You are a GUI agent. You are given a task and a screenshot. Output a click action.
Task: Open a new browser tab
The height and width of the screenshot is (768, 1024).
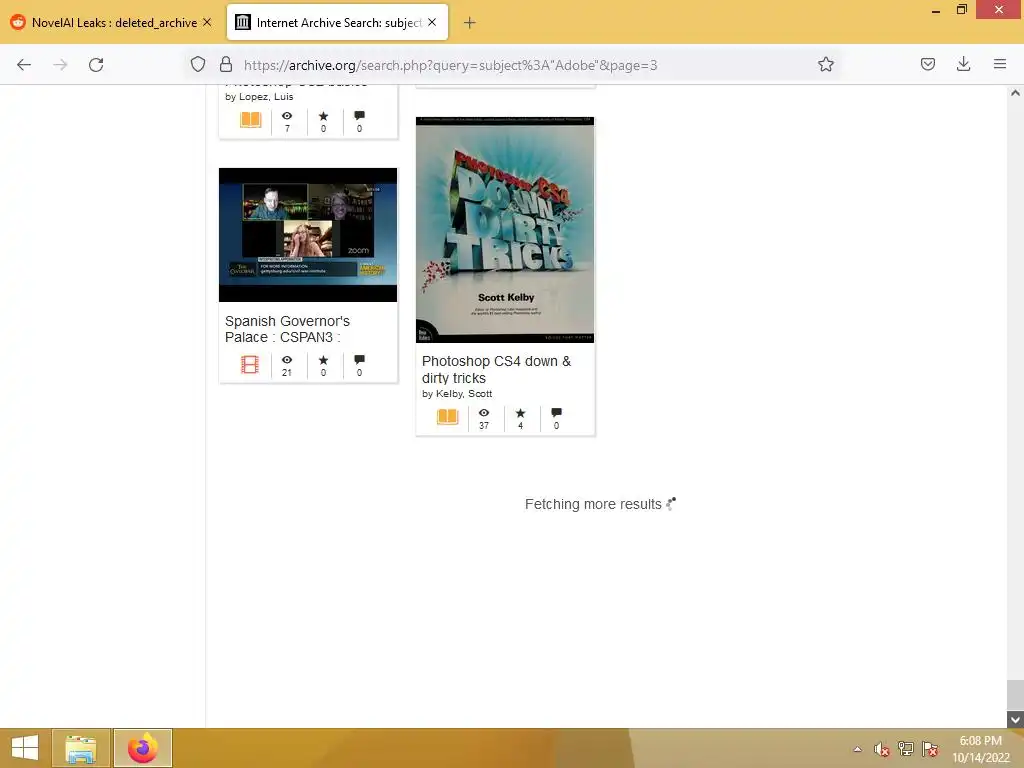(x=470, y=23)
